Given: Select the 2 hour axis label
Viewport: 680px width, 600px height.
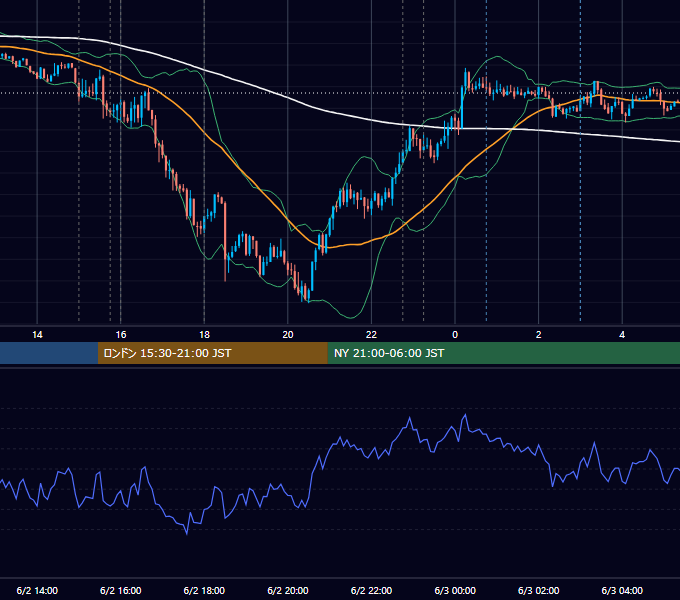Looking at the screenshot, I should [x=539, y=335].
